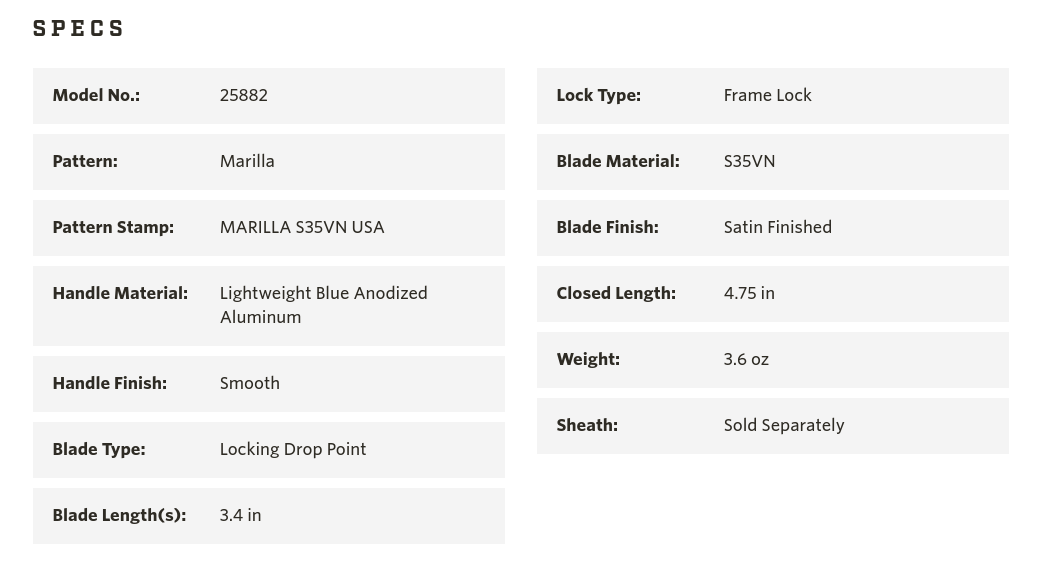
Task: Select the Model No. value 25882
Action: pyautogui.click(x=243, y=95)
